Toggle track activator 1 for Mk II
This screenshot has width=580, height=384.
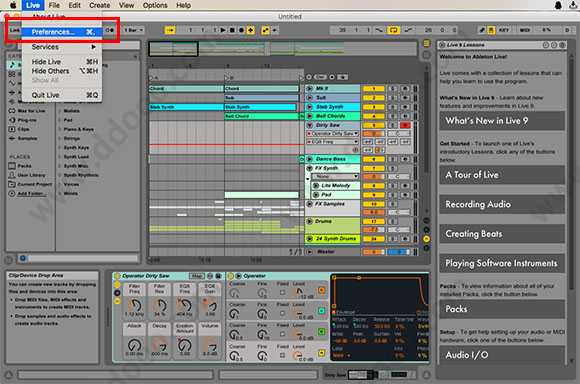tap(374, 88)
